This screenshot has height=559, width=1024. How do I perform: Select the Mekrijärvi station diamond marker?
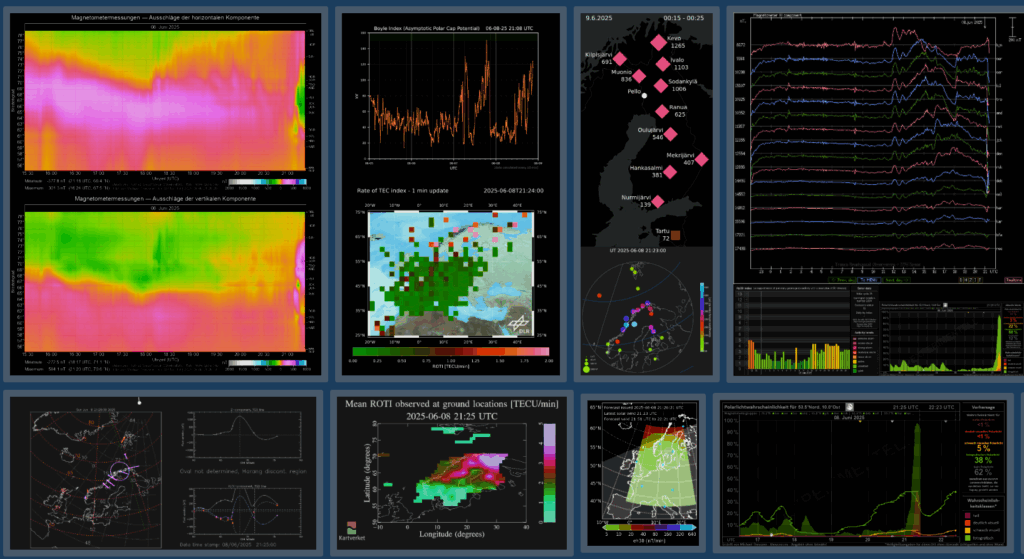click(701, 159)
